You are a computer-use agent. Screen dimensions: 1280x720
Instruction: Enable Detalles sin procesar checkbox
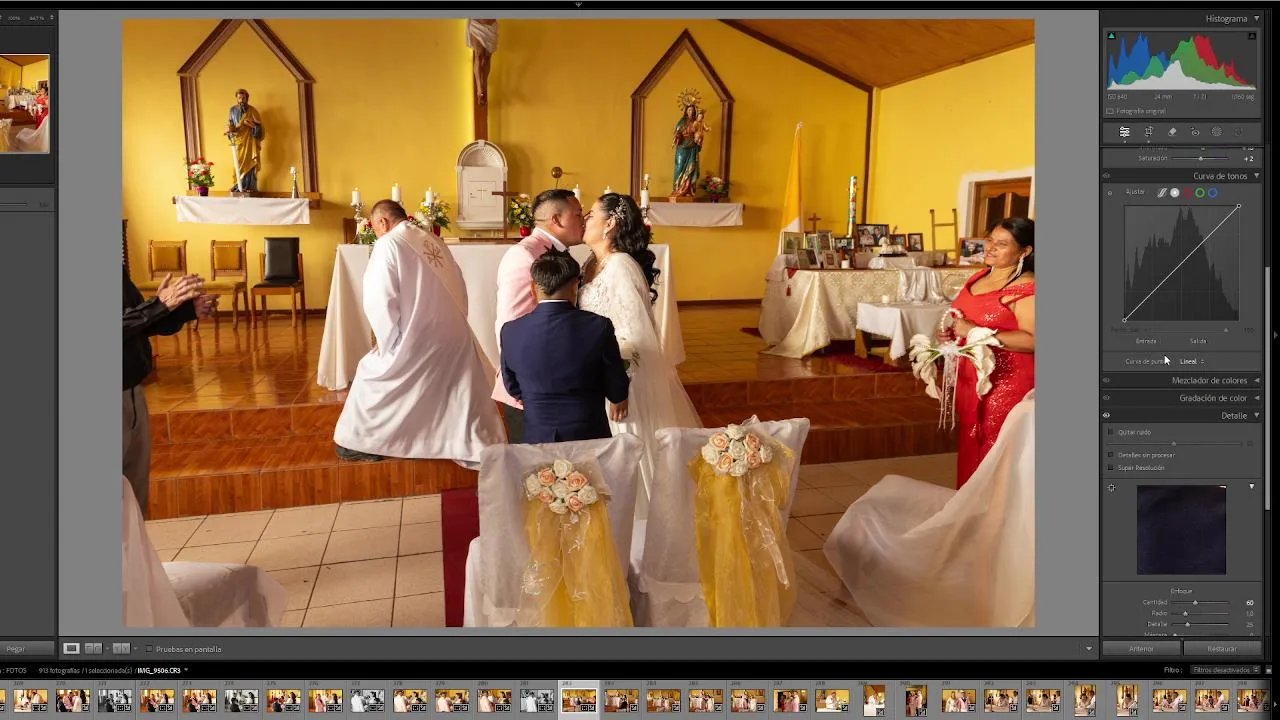(x=1110, y=455)
